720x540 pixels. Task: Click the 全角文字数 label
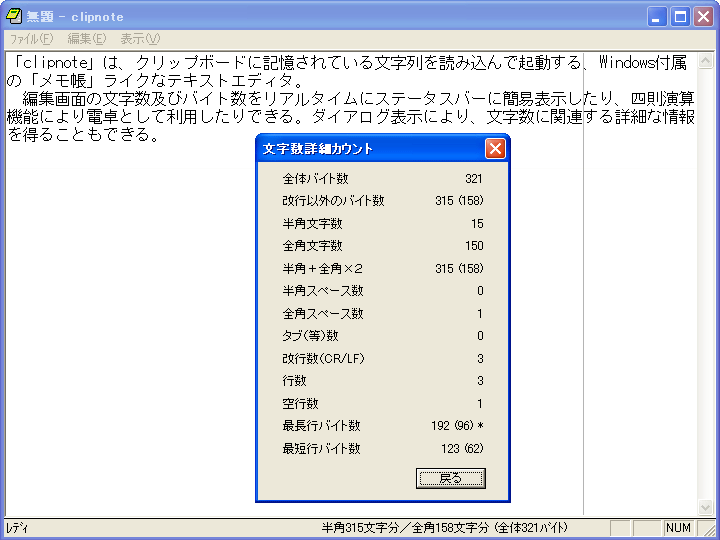coord(313,246)
